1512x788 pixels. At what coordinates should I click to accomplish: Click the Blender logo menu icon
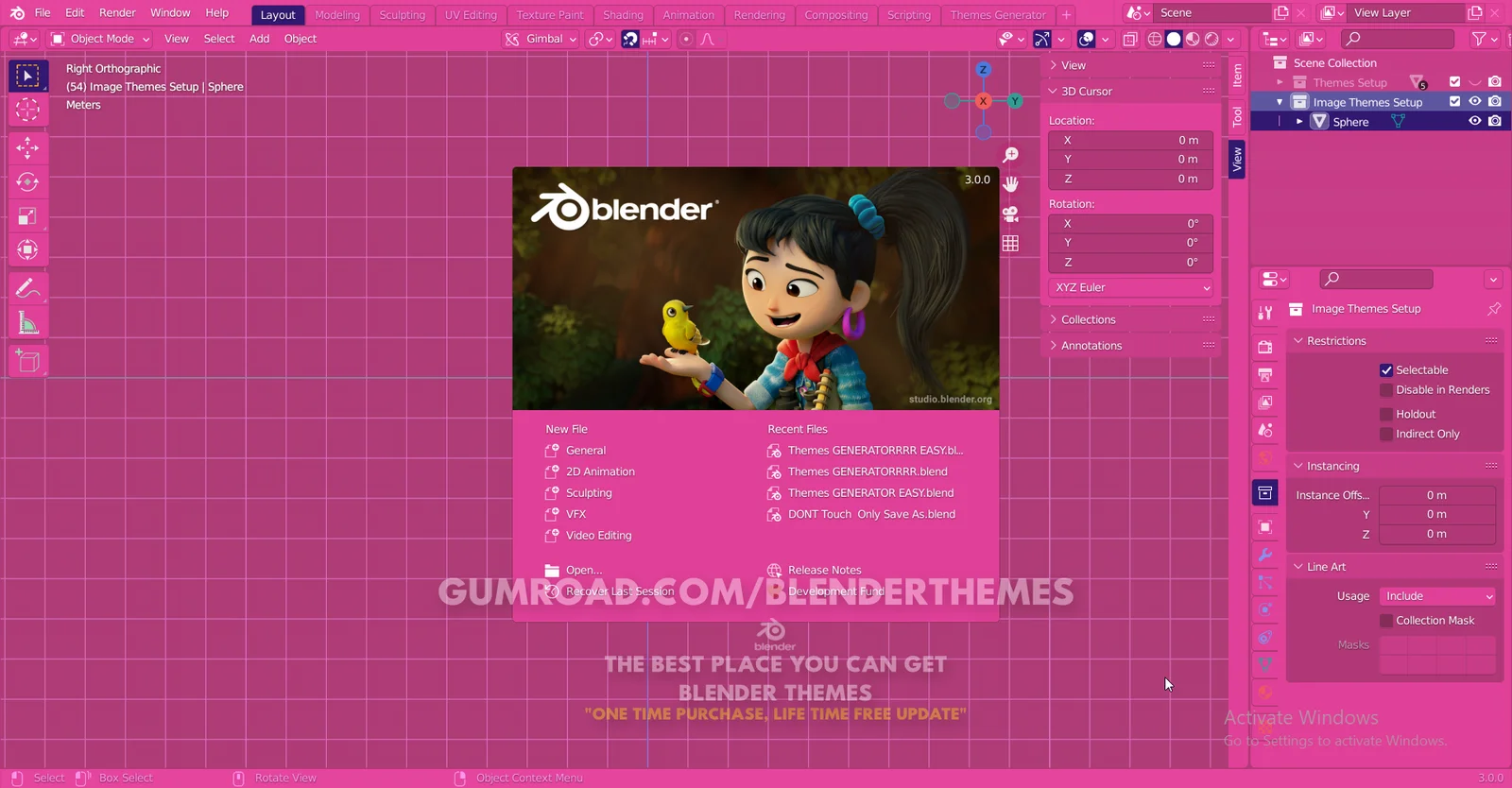[x=17, y=13]
